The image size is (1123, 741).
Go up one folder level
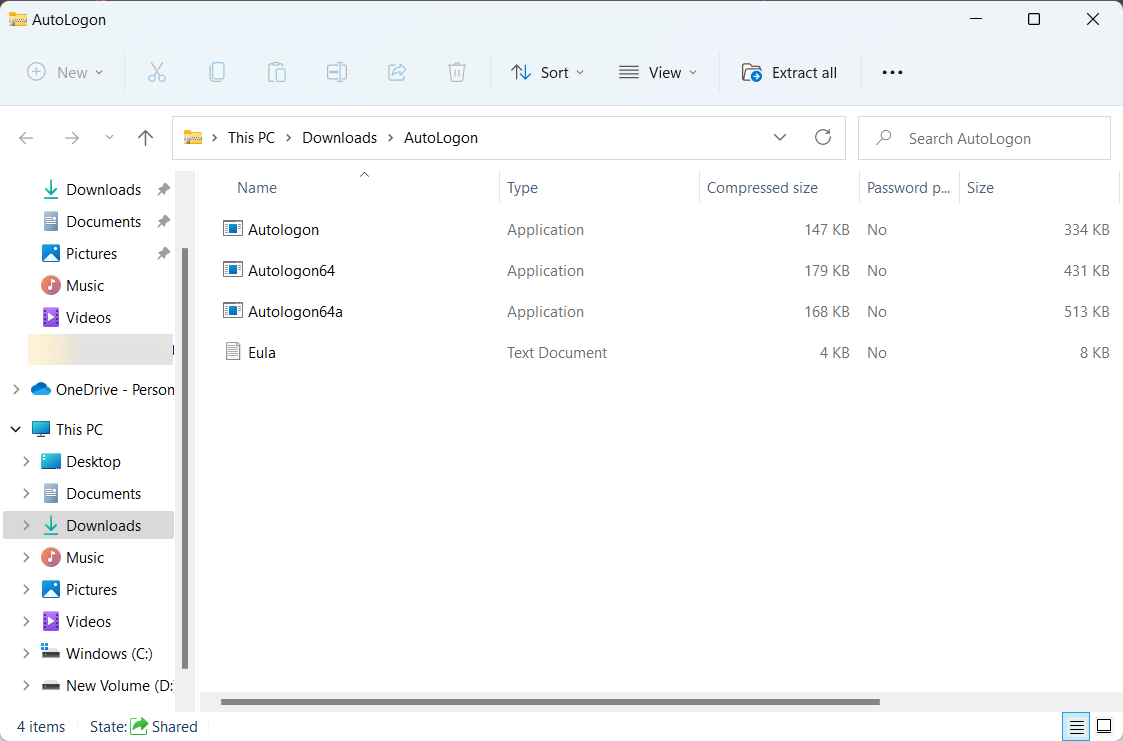145,137
